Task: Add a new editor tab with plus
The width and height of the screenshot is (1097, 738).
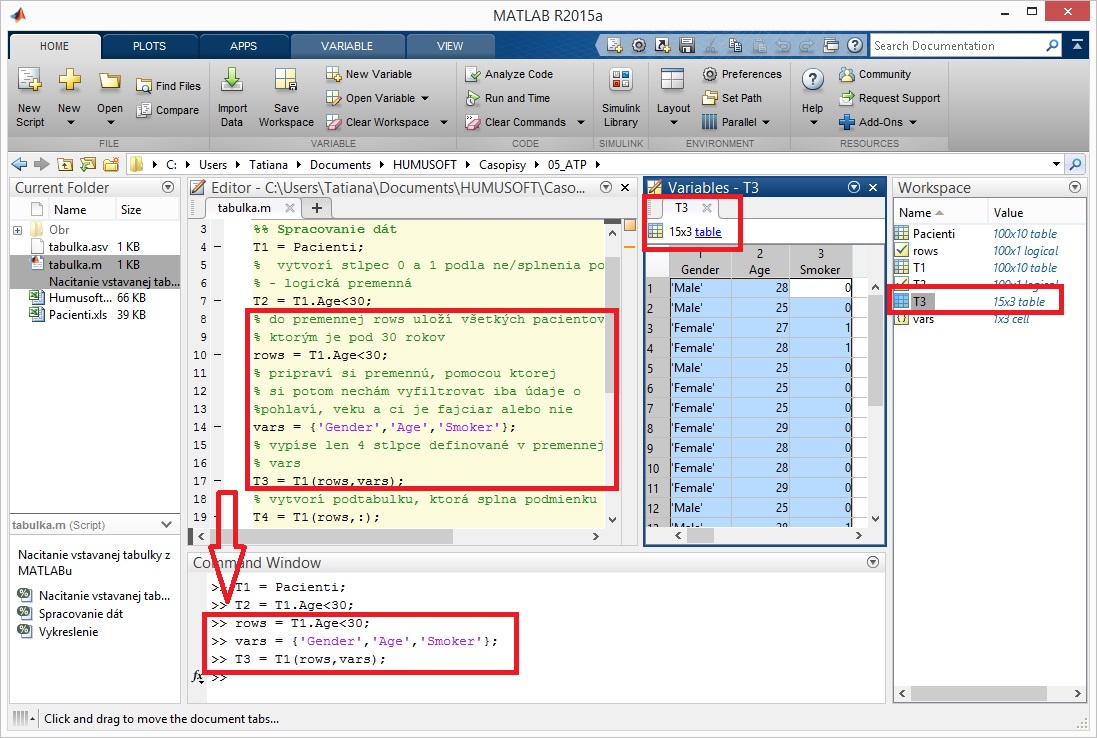Action: tap(316, 208)
